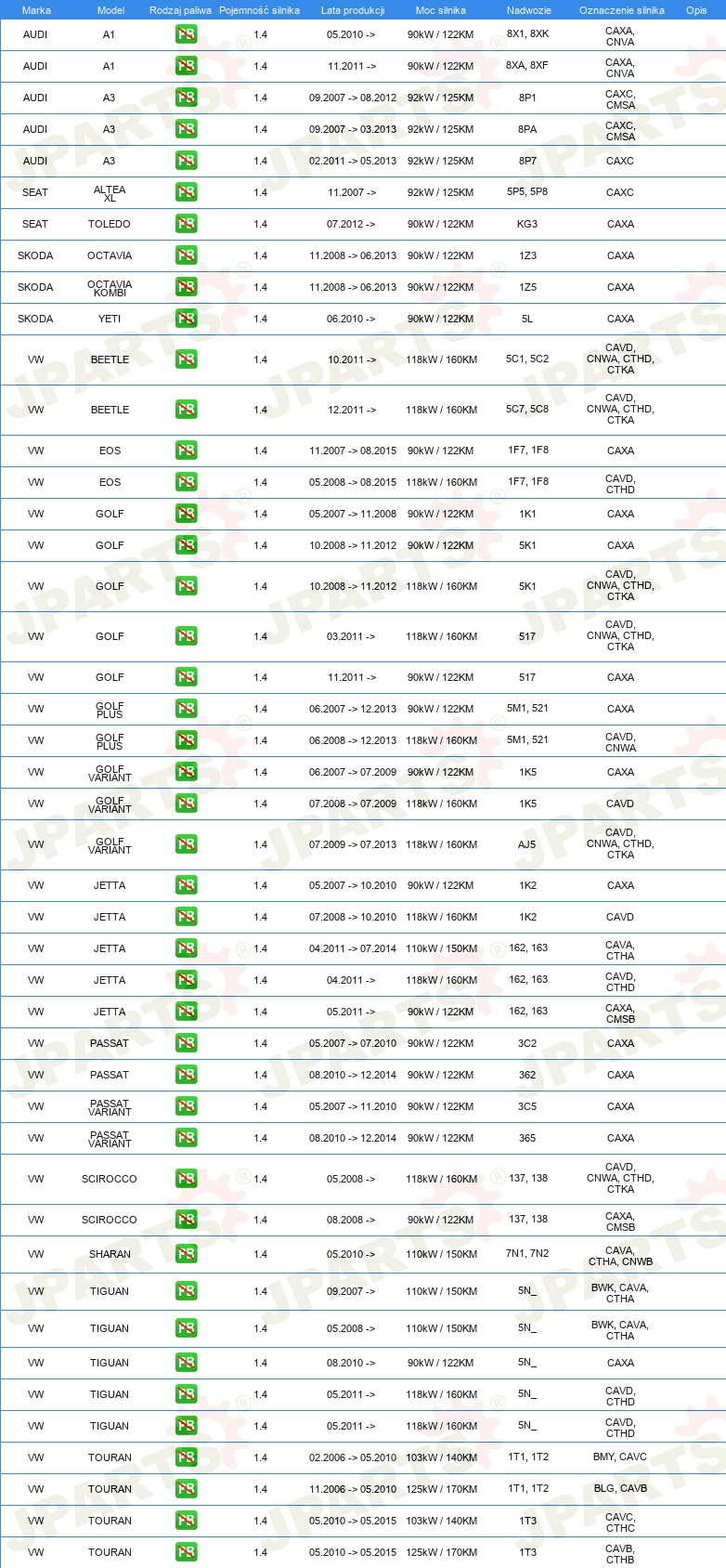This screenshot has height=1568, width=726.
Task: Click fuel icon in PASSAT 362 row
Action: [186, 1075]
